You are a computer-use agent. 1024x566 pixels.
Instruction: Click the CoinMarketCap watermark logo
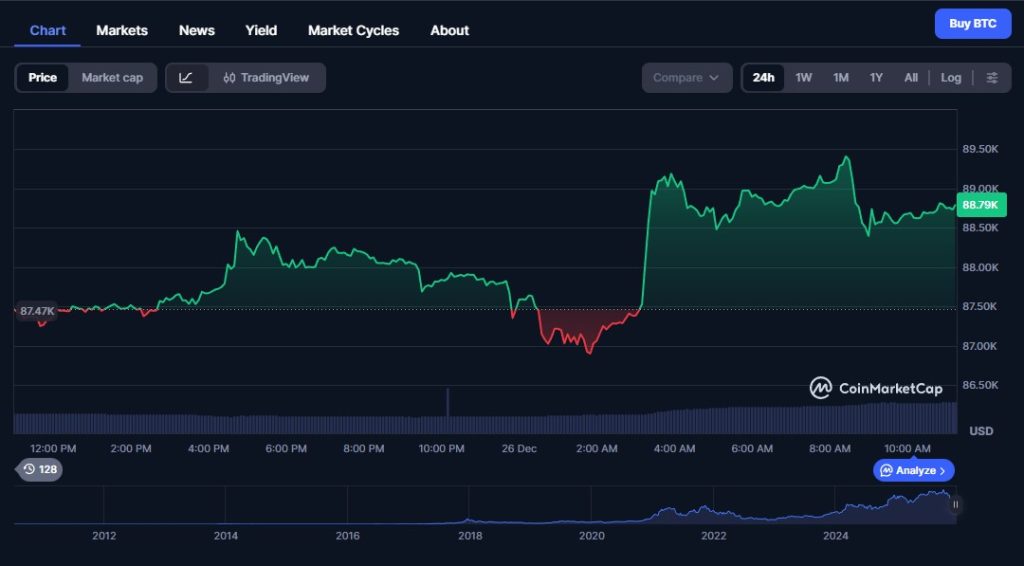click(876, 388)
